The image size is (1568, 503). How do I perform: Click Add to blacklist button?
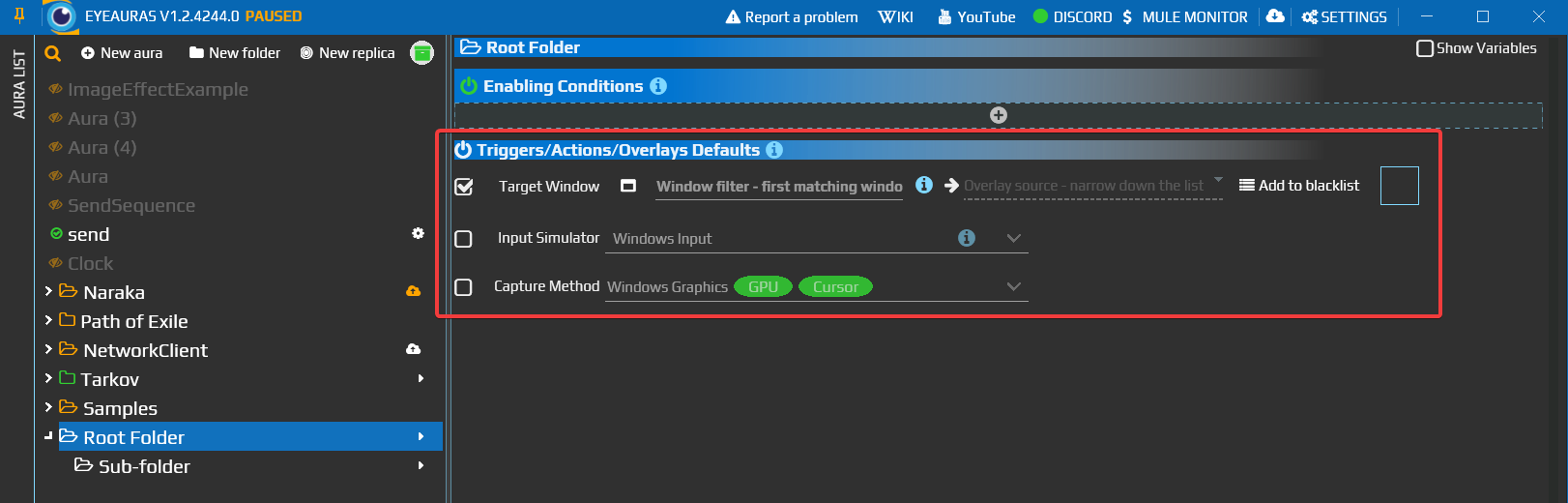1299,186
